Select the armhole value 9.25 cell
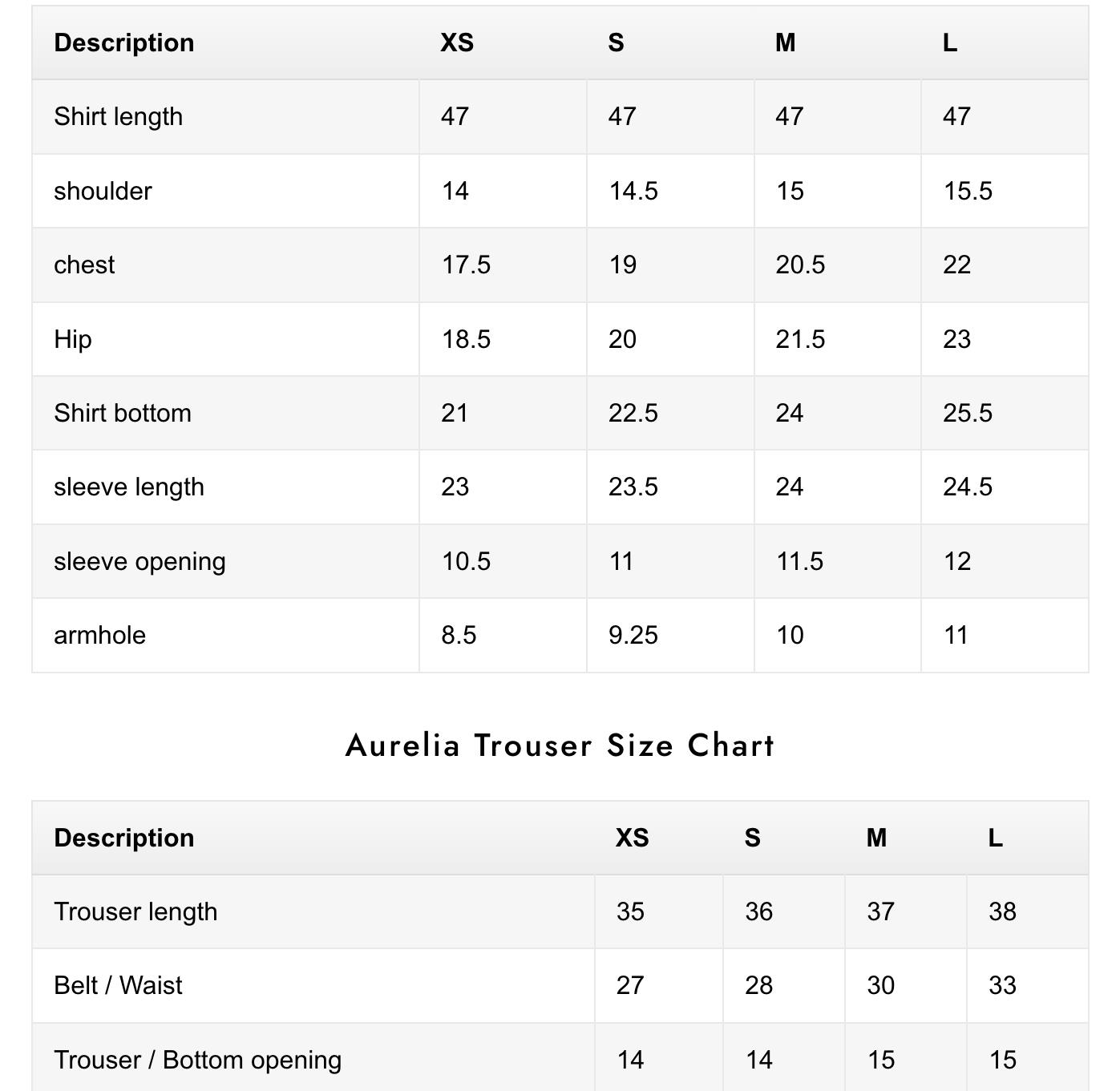The image size is (1120, 1091). click(x=633, y=636)
